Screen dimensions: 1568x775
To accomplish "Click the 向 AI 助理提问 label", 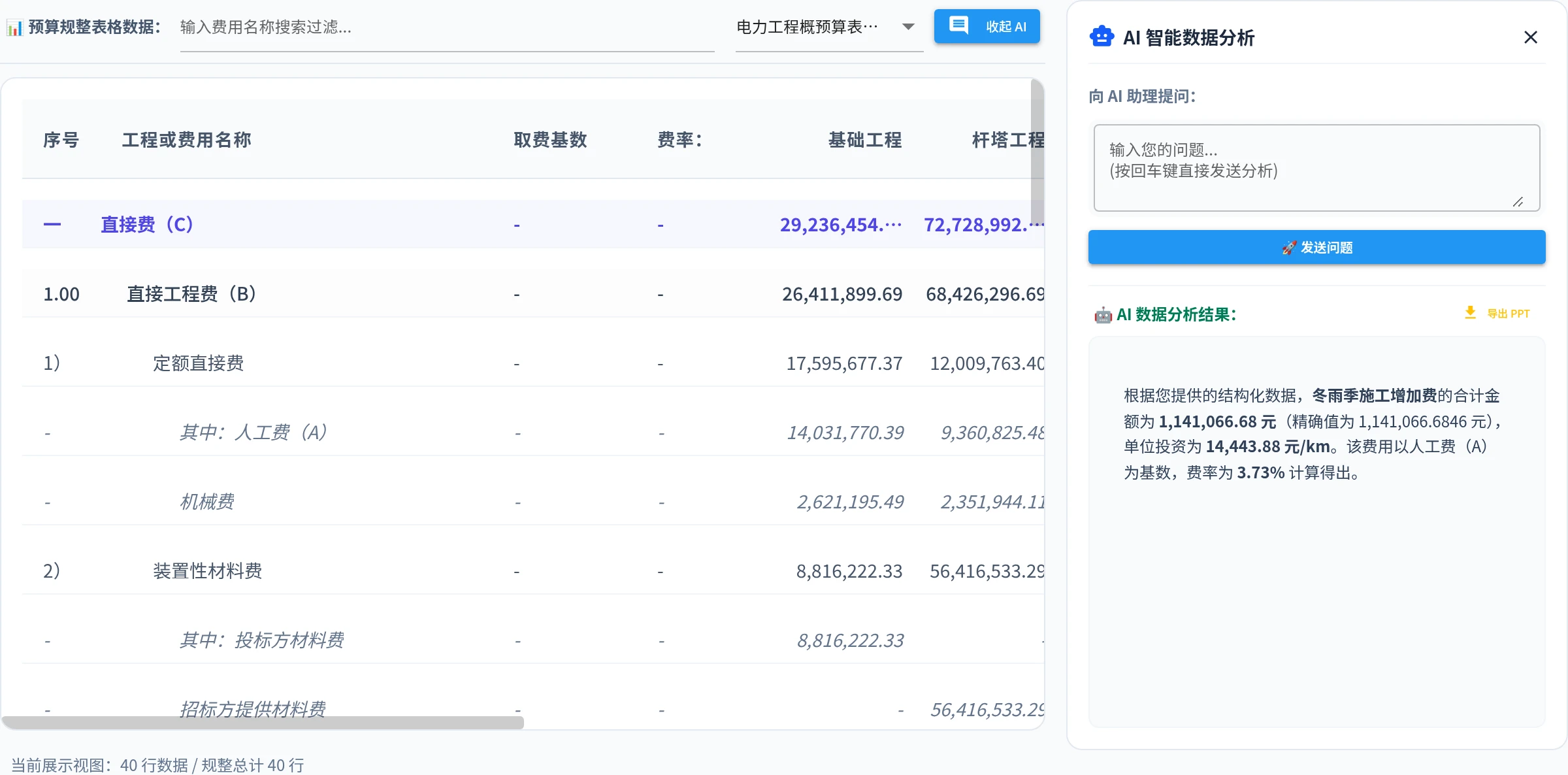I will 1142,96.
